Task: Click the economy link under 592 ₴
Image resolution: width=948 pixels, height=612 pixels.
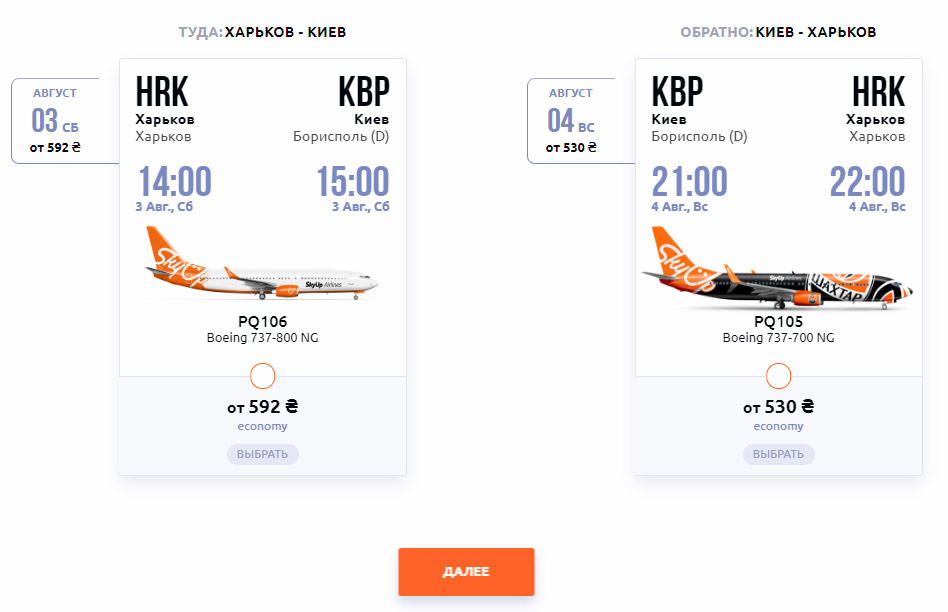Action: point(262,426)
